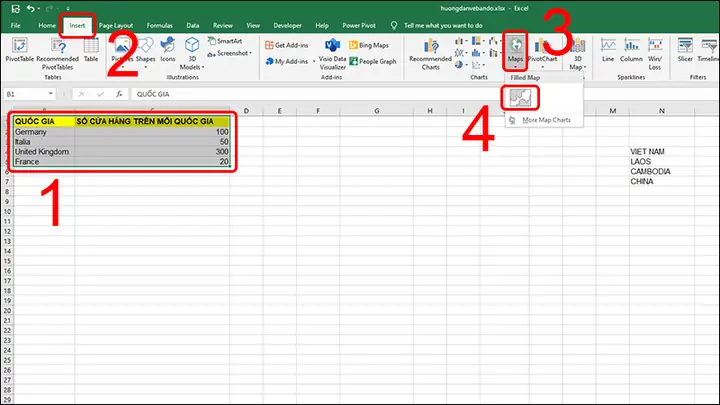Switch to the View tab
Screen dimensions: 720x405
tap(253, 25)
